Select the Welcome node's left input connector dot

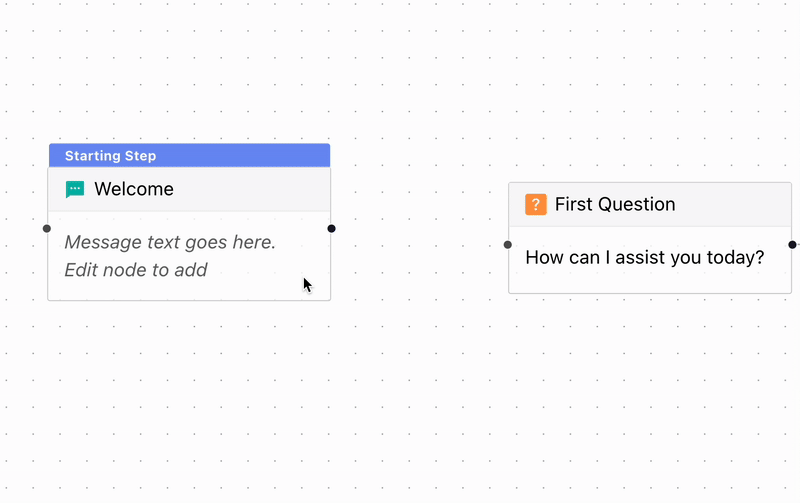(x=47, y=229)
